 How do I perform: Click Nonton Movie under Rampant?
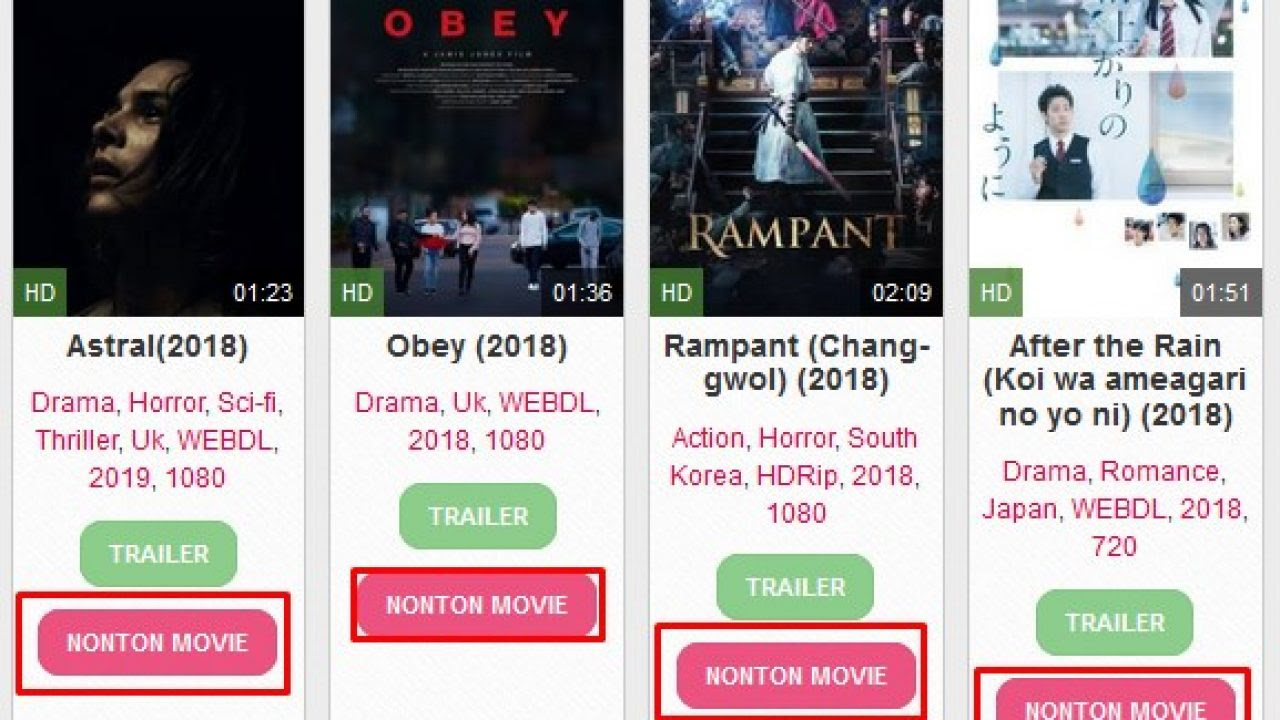click(796, 676)
